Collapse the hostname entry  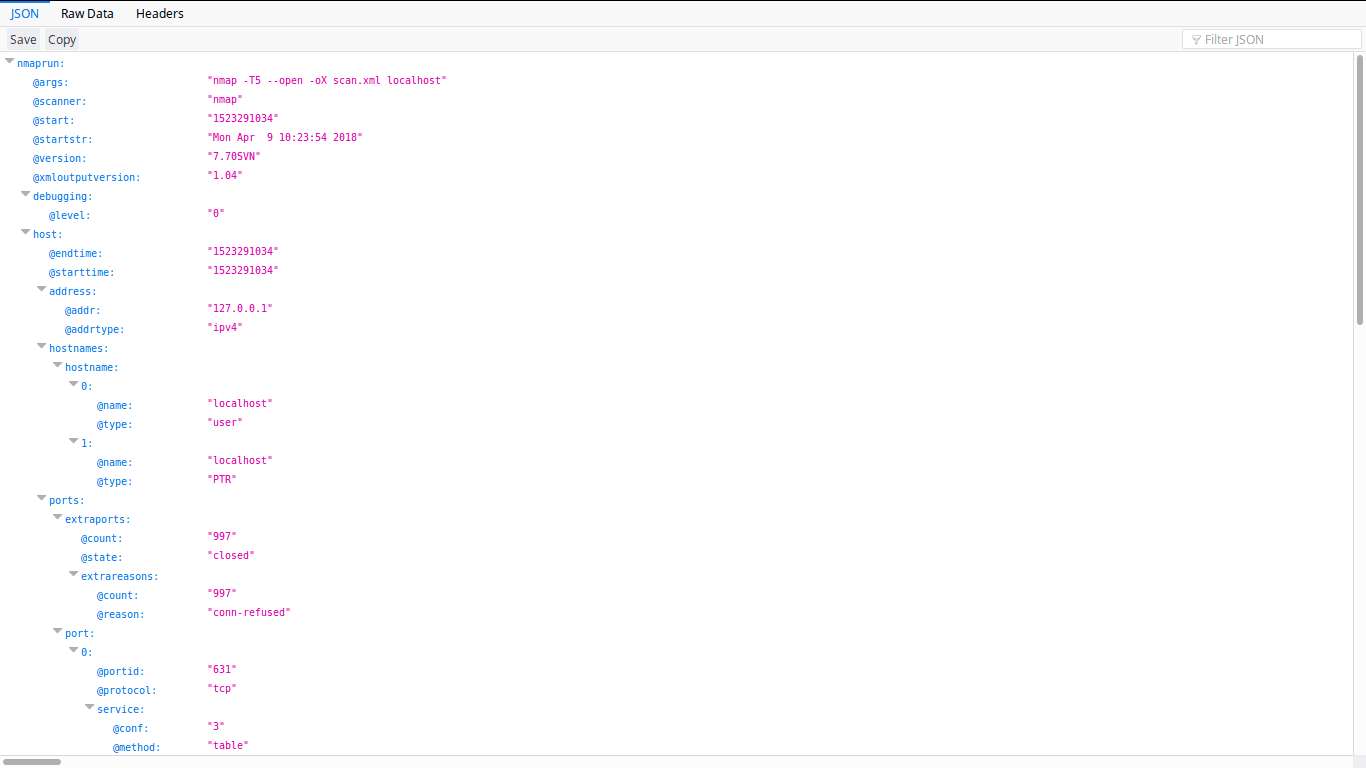[57, 364]
